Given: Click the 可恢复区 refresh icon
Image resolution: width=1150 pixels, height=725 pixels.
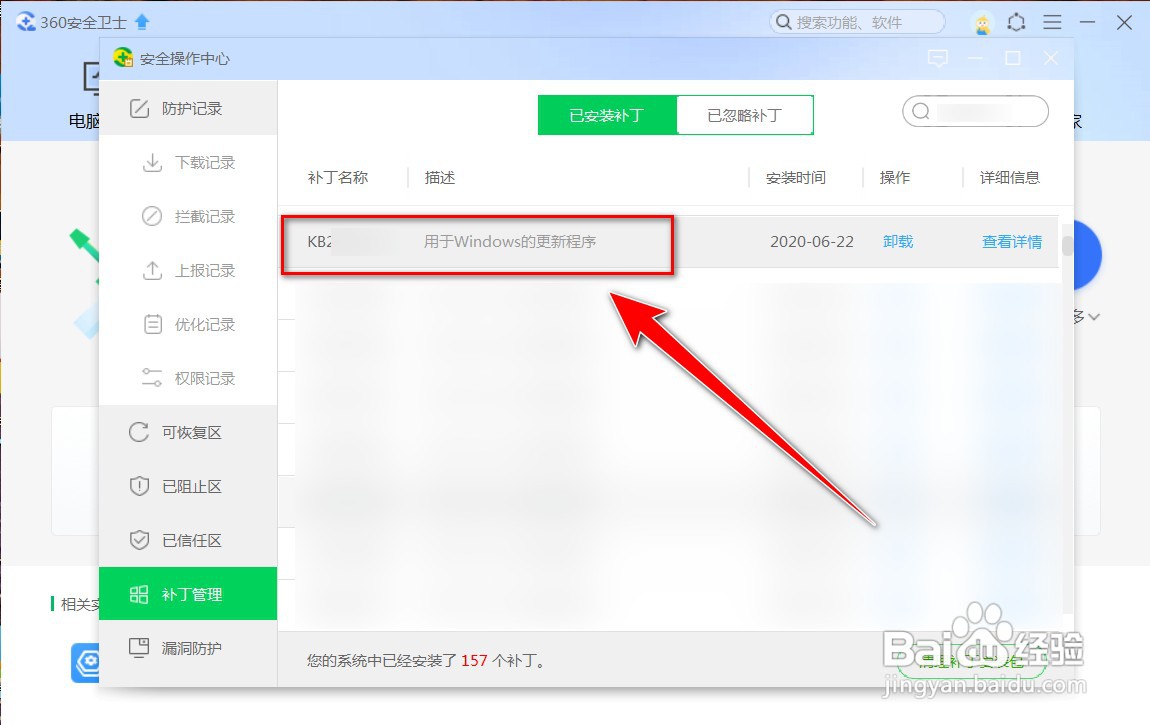Looking at the screenshot, I should point(139,432).
